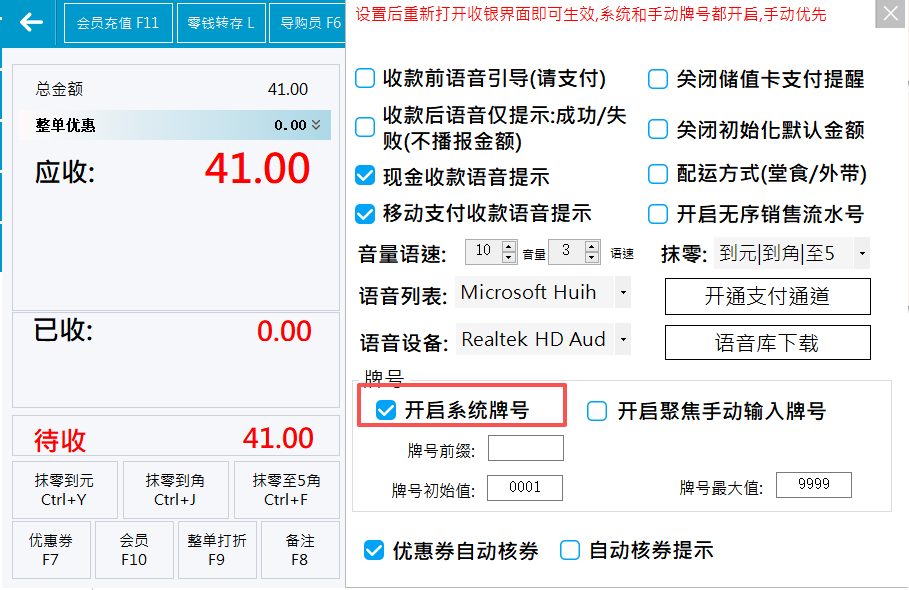Screen dimensions: 909x590
Task: Expand the 整单优惠 double chevron
Action: point(316,125)
